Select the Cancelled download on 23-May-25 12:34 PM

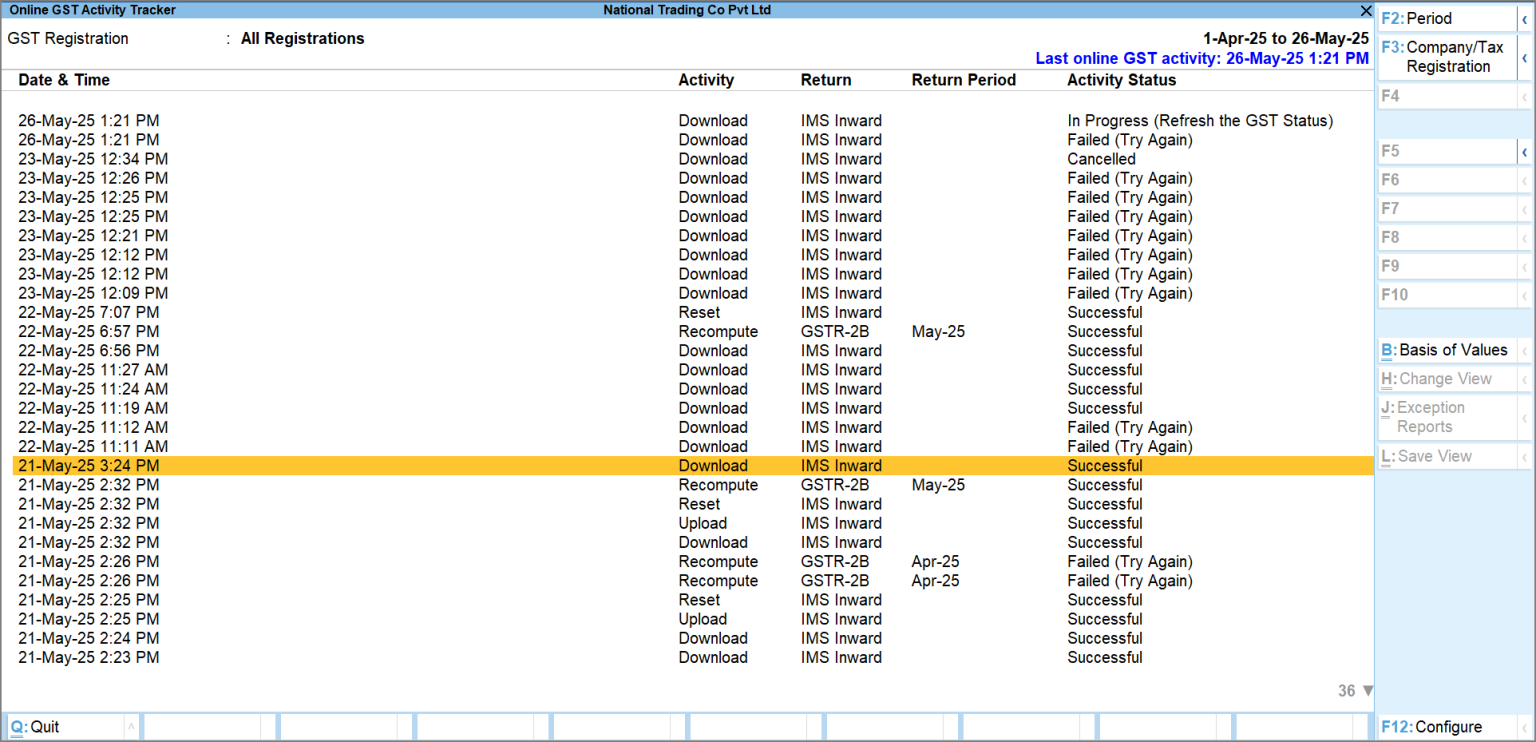tap(1101, 159)
